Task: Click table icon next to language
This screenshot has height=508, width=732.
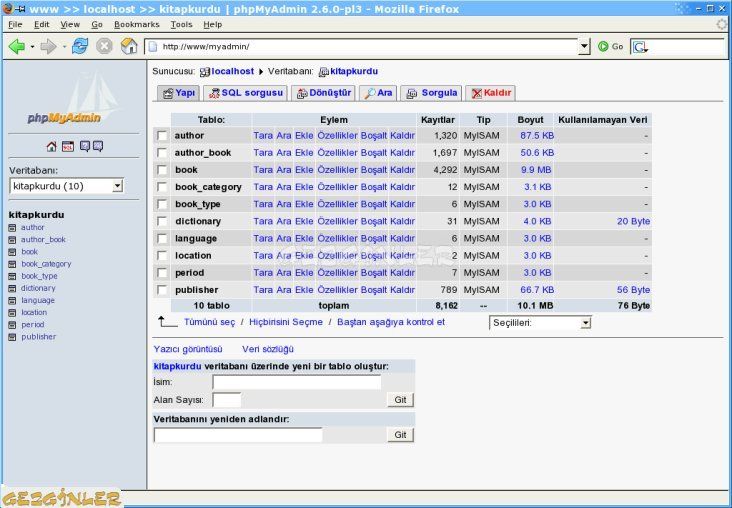Action: [x=13, y=301]
